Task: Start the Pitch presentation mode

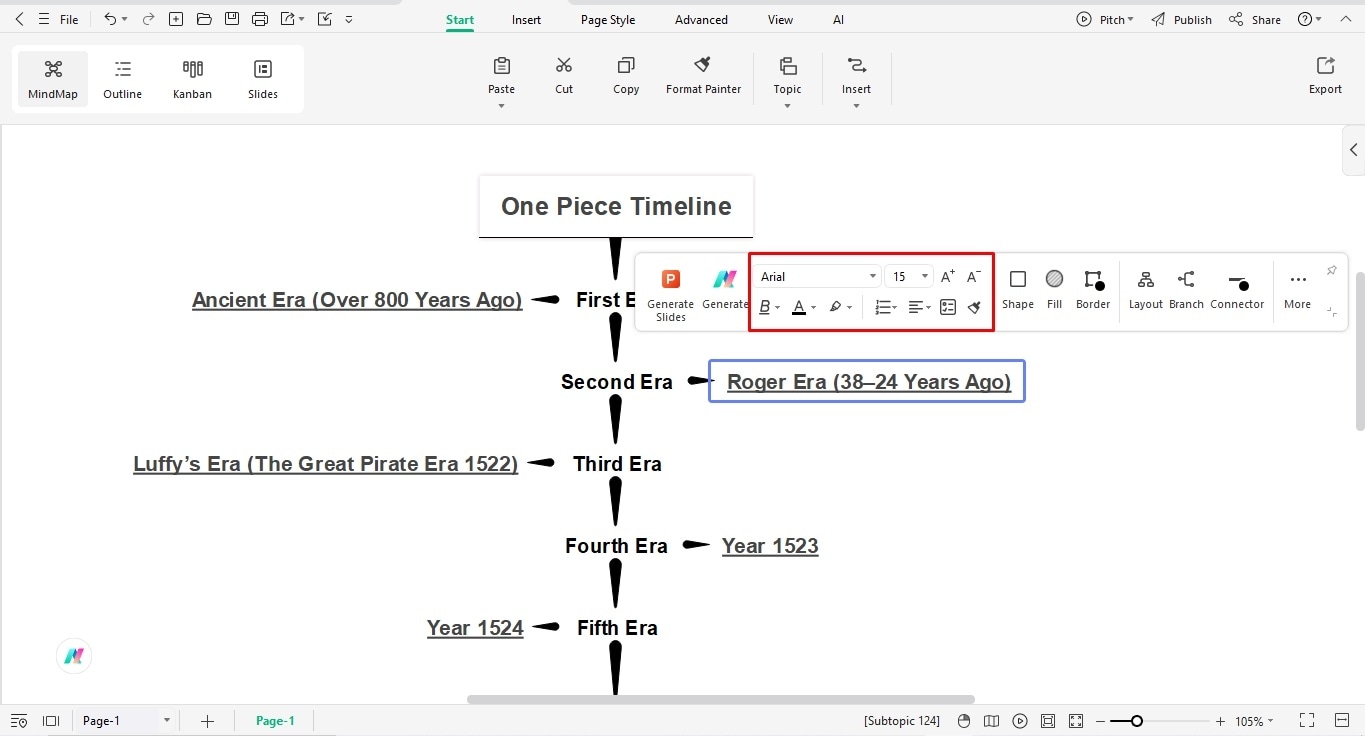Action: click(1105, 19)
